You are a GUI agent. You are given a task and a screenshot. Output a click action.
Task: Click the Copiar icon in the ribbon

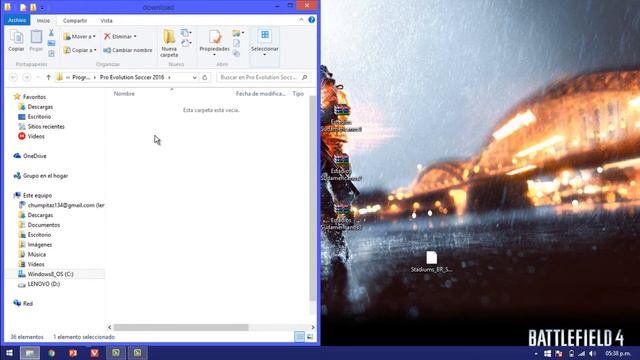click(16, 41)
